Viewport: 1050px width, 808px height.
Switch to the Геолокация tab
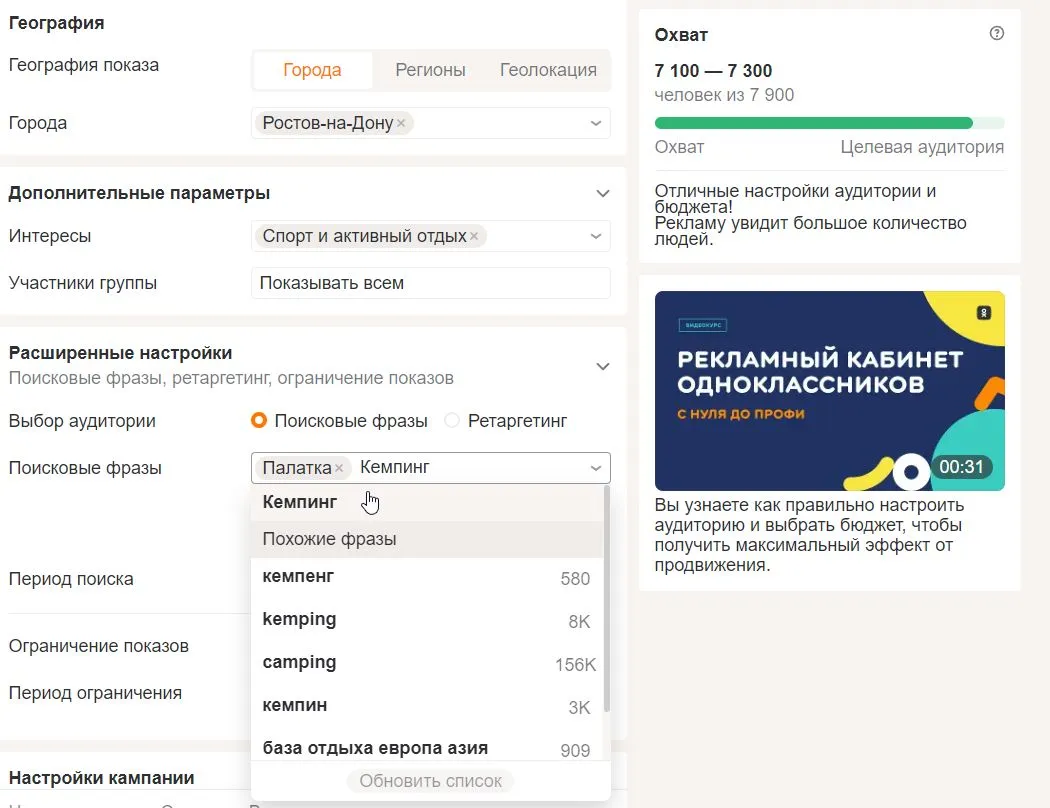548,70
